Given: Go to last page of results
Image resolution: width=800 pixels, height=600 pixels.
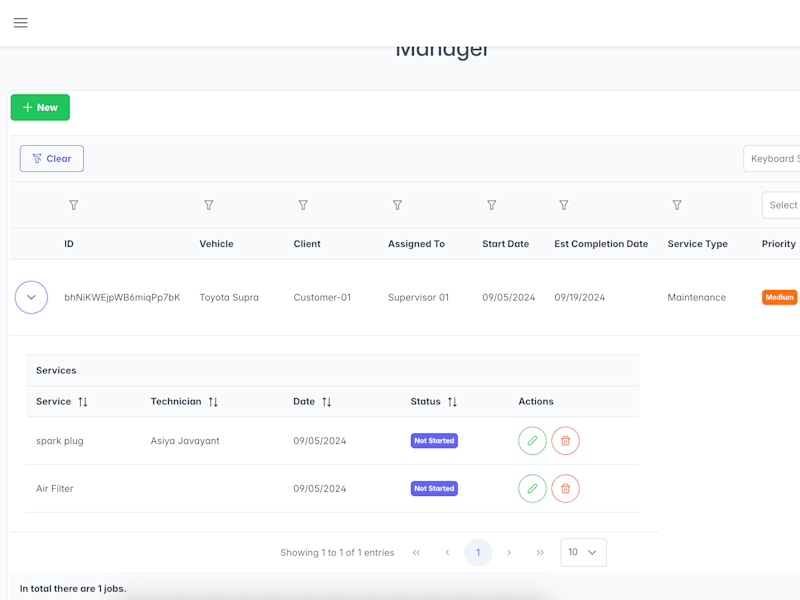Looking at the screenshot, I should [540, 553].
